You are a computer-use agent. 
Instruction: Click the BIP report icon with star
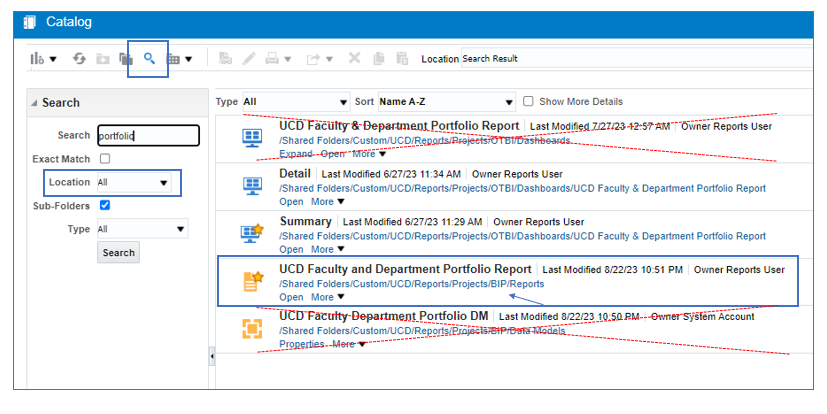[x=252, y=282]
